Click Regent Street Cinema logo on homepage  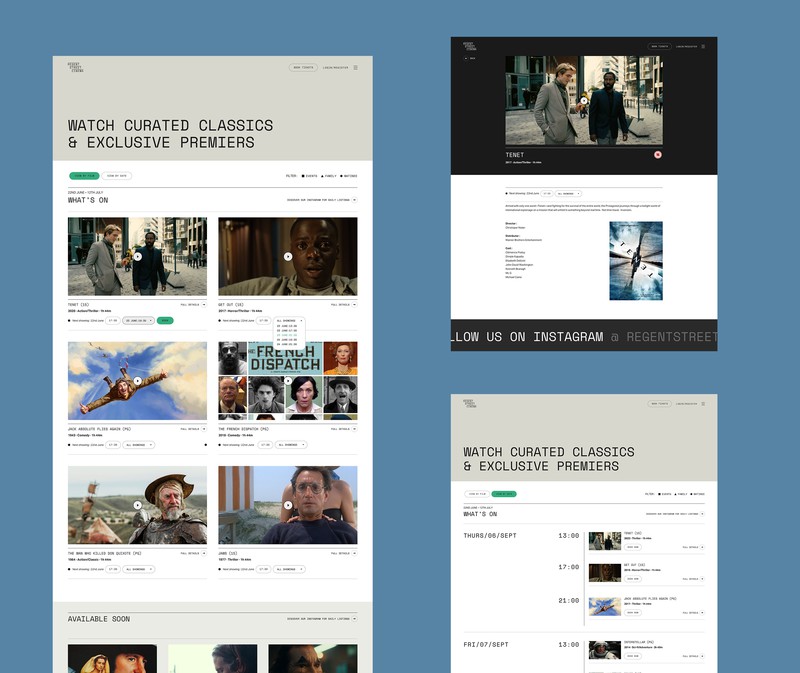coord(76,68)
